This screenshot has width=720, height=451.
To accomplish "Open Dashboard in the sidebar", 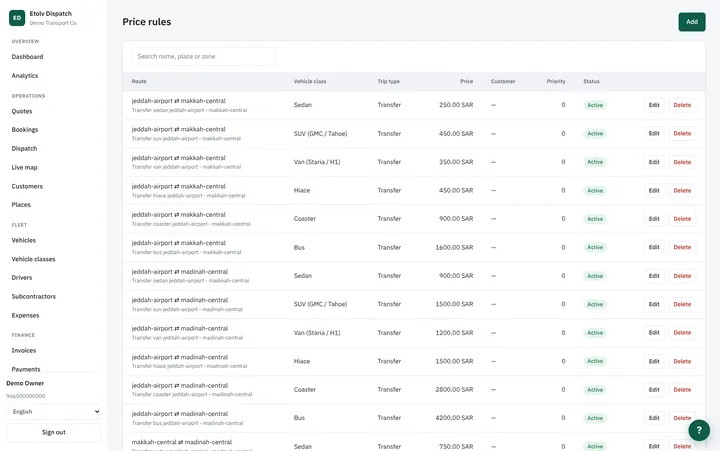I will coord(27,57).
